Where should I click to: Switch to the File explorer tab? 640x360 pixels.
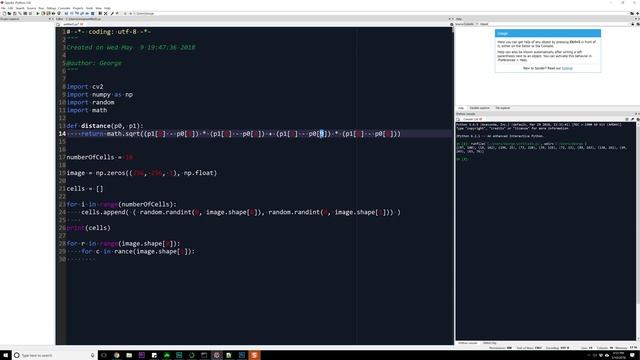(x=503, y=108)
